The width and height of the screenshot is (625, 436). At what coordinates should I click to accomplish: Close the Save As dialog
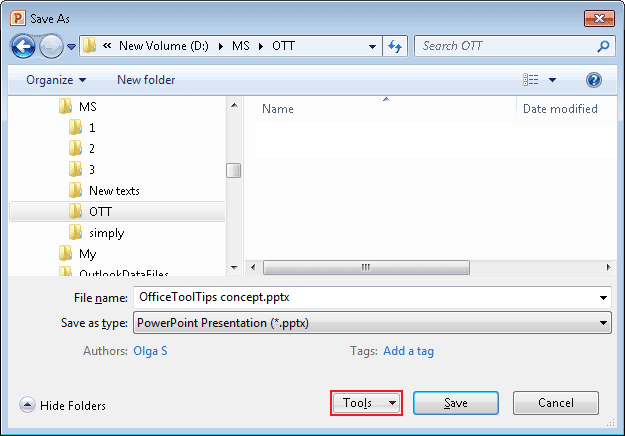(x=599, y=18)
